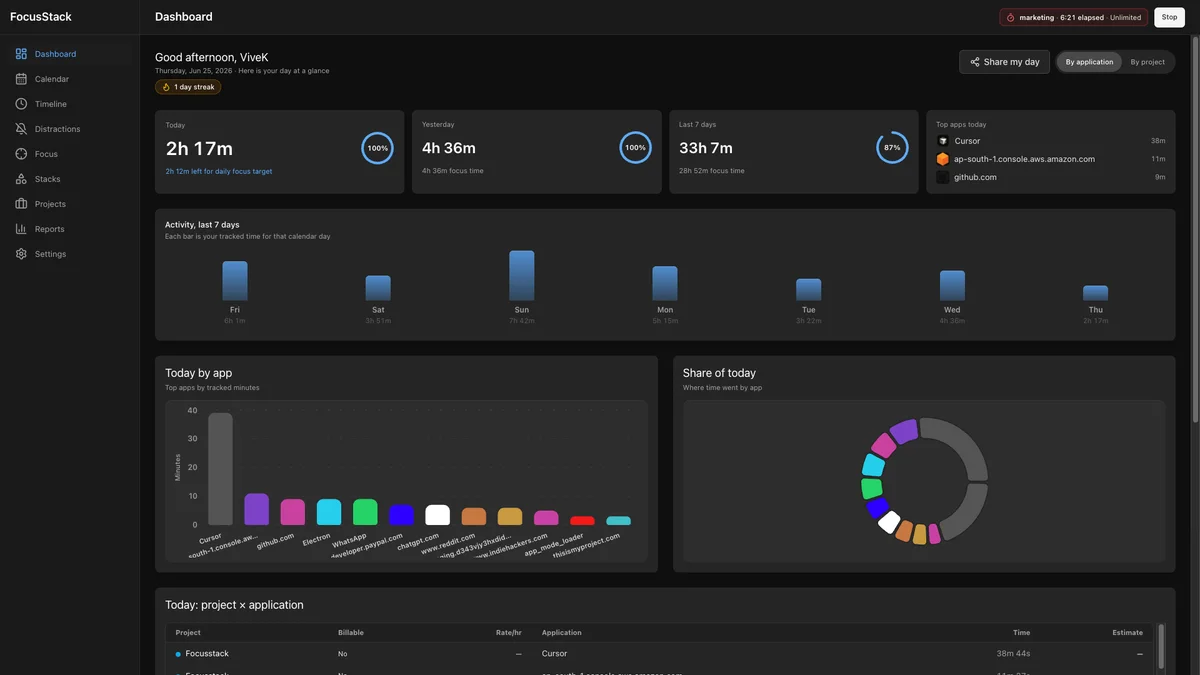The image size is (1200, 675).
Task: Switch view to By project
Action: click(x=1147, y=62)
